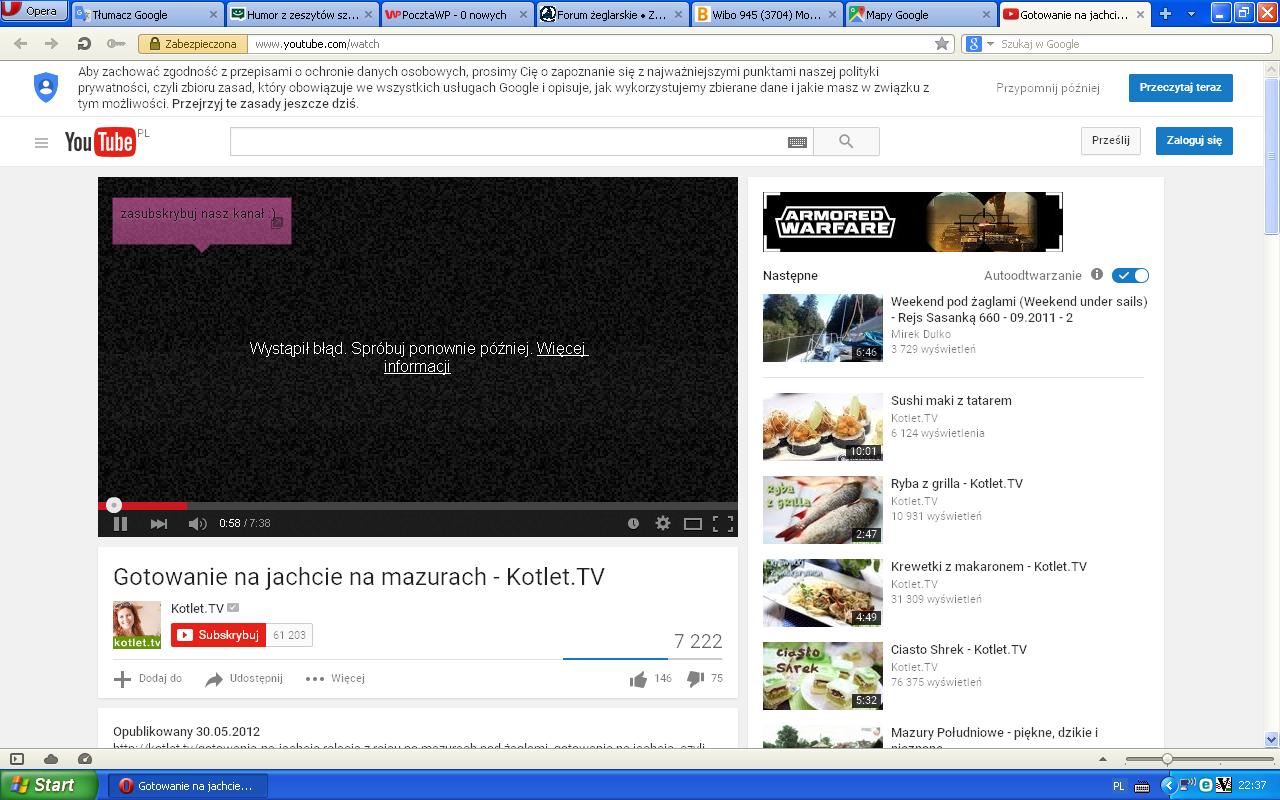Switch to the Mapy Google tab

click(x=921, y=15)
